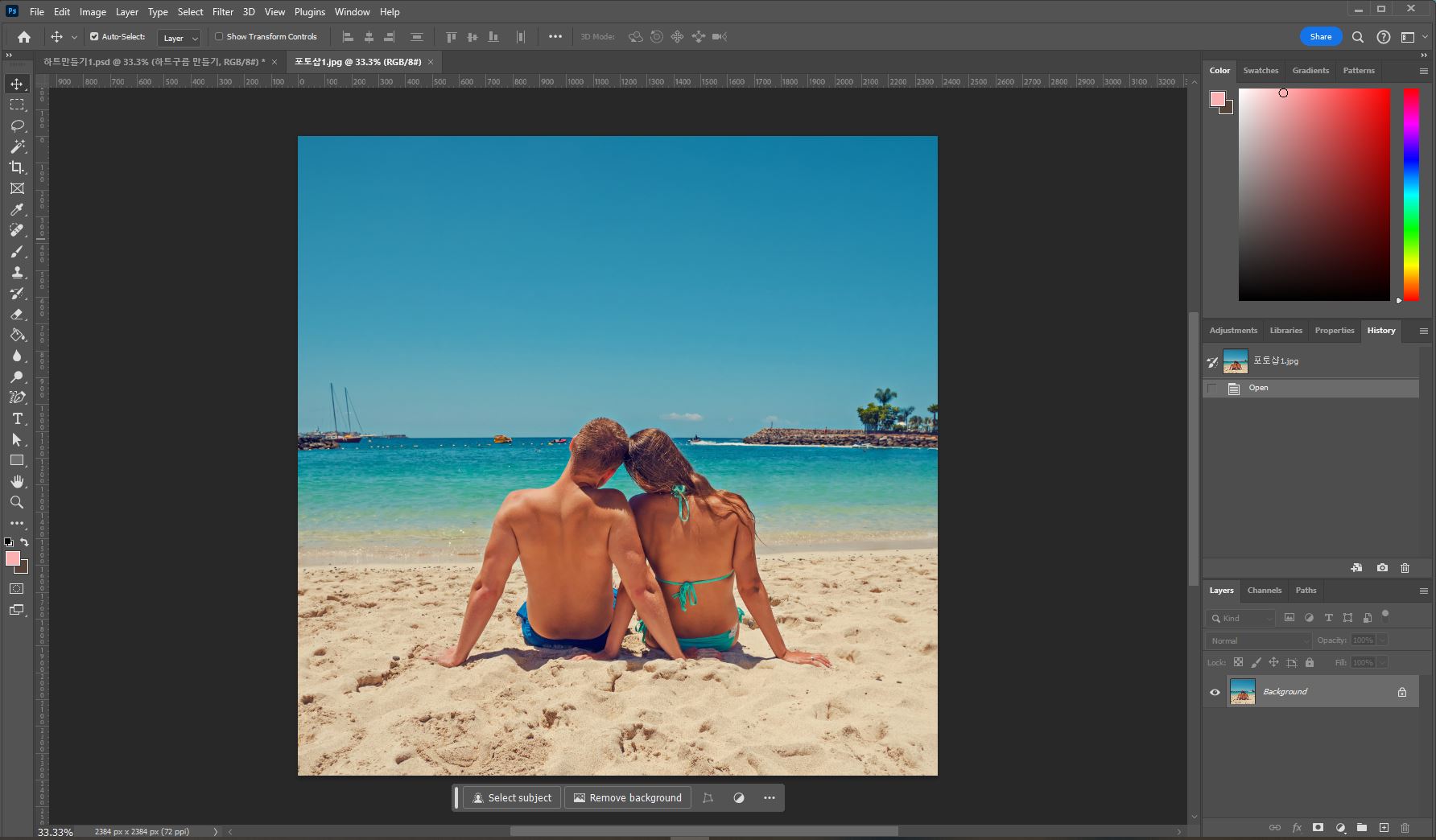Open more align options ellipsis
1436x840 pixels.
(x=555, y=36)
